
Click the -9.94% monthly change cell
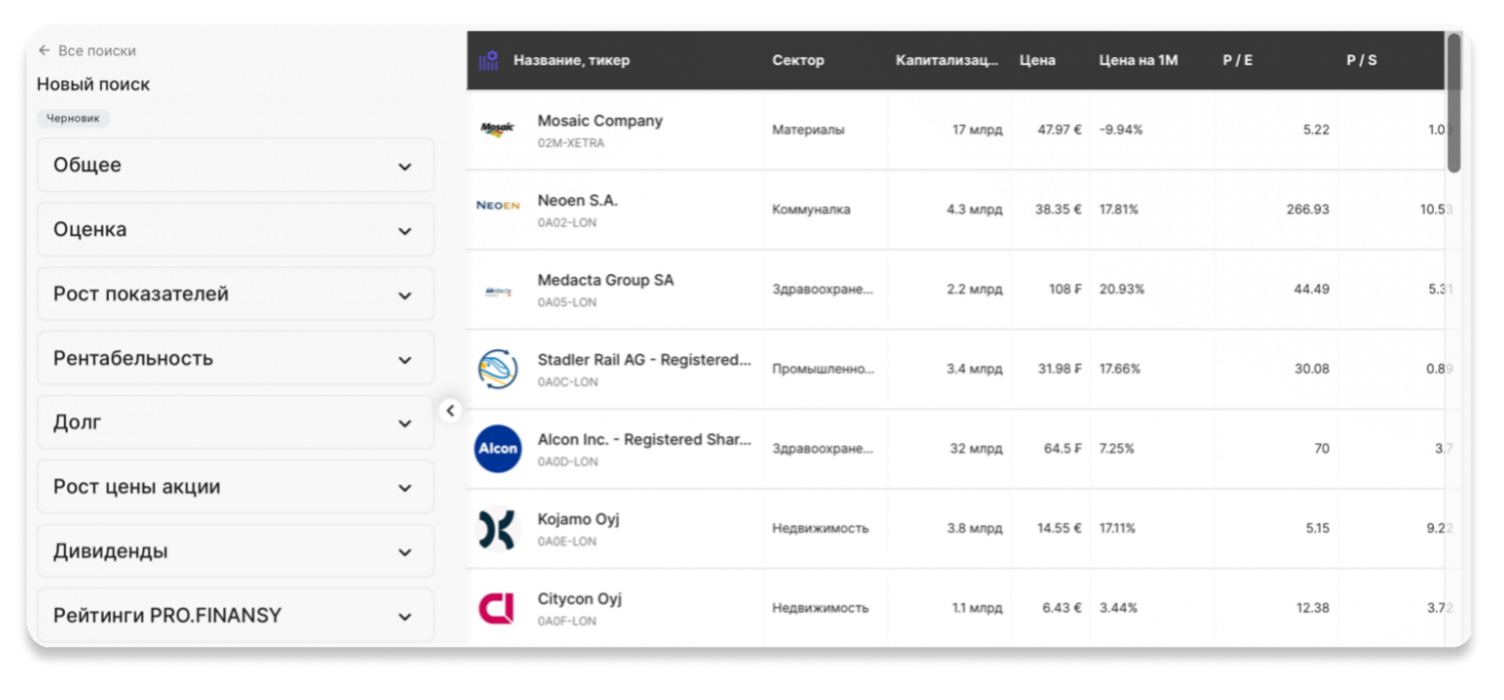point(1121,130)
